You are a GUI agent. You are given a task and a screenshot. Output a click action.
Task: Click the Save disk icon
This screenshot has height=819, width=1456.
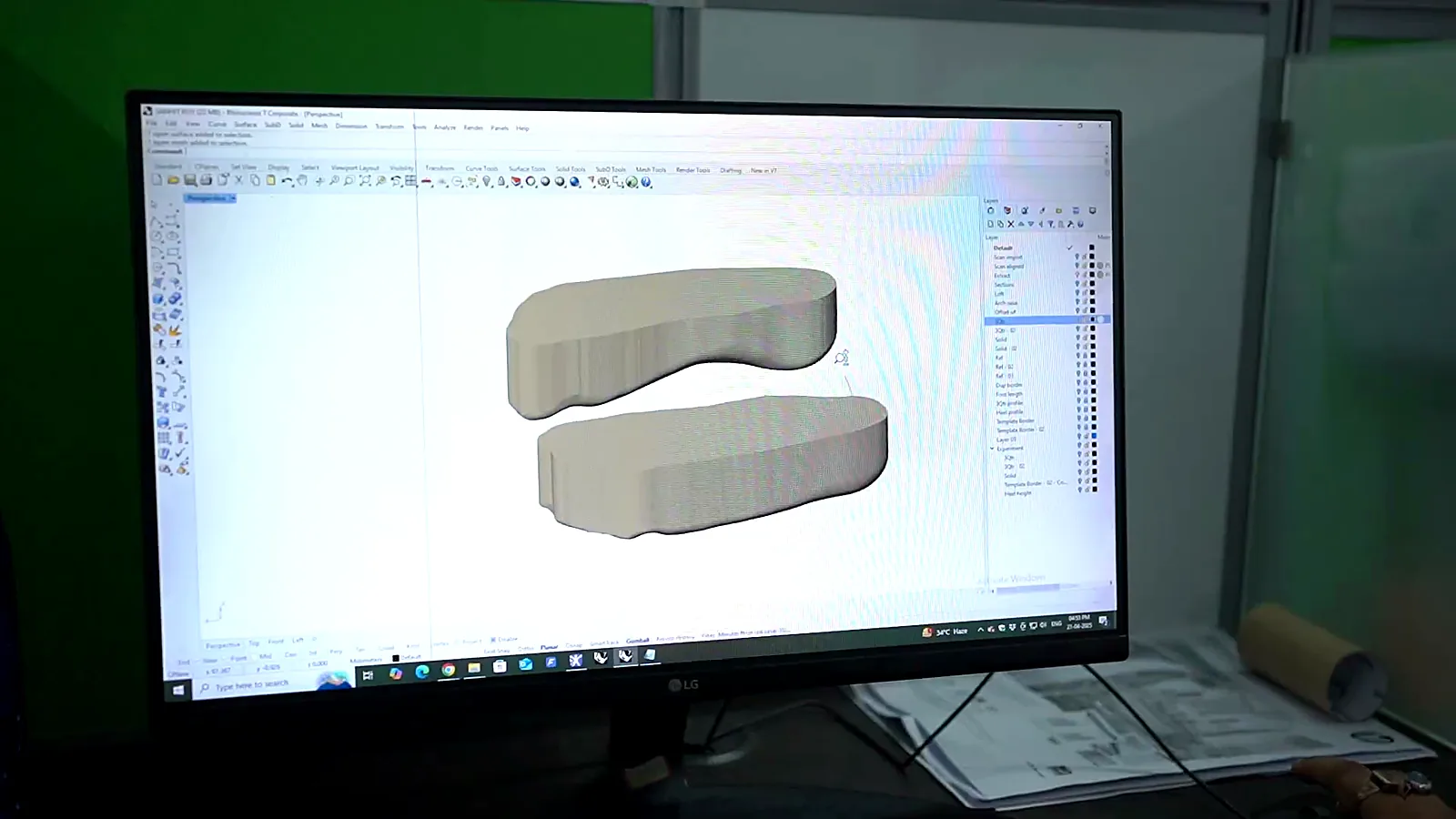click(189, 180)
